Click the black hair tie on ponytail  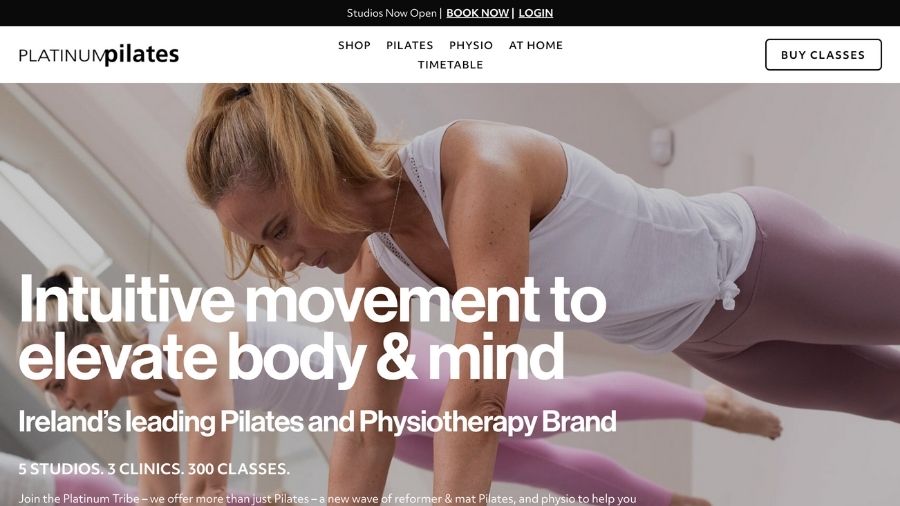(x=238, y=92)
